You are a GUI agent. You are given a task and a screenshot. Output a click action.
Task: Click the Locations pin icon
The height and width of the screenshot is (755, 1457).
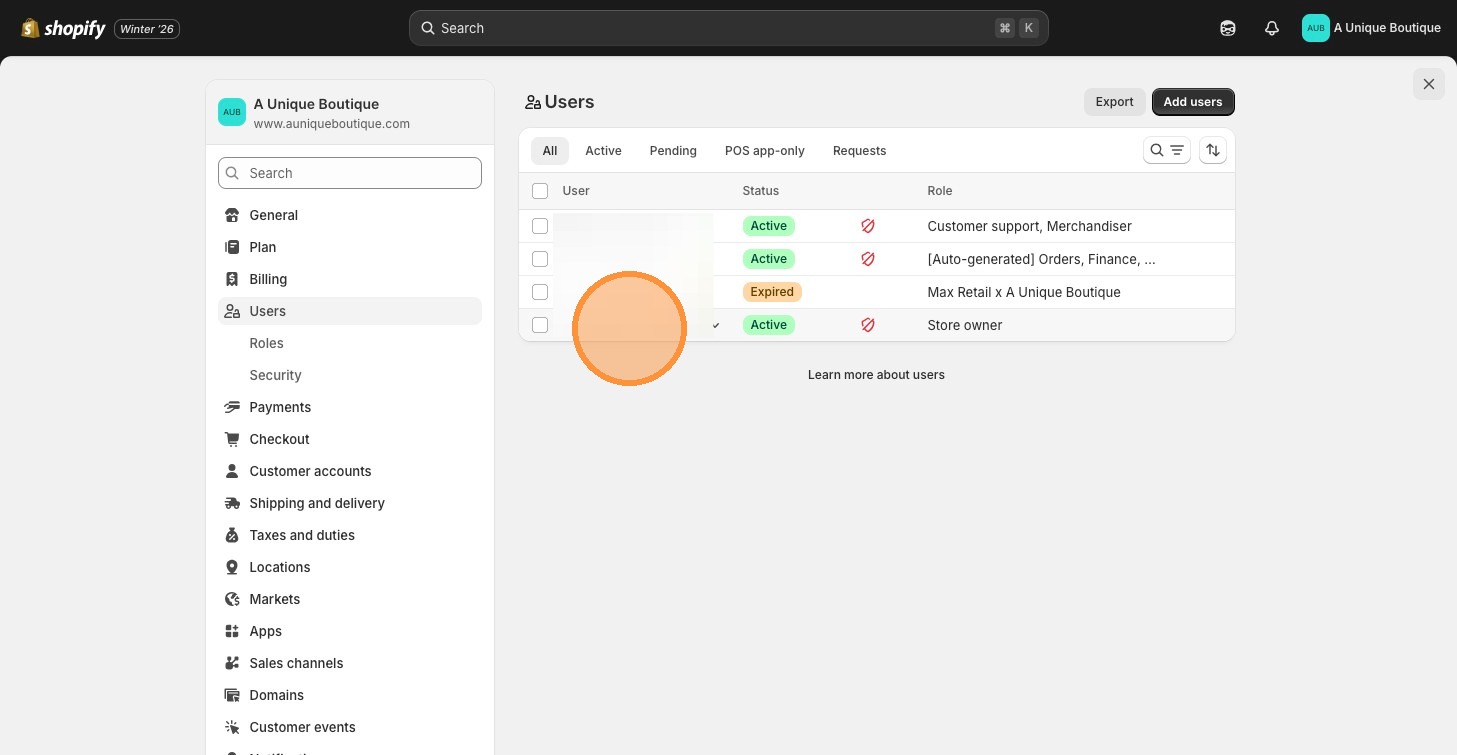[232, 567]
